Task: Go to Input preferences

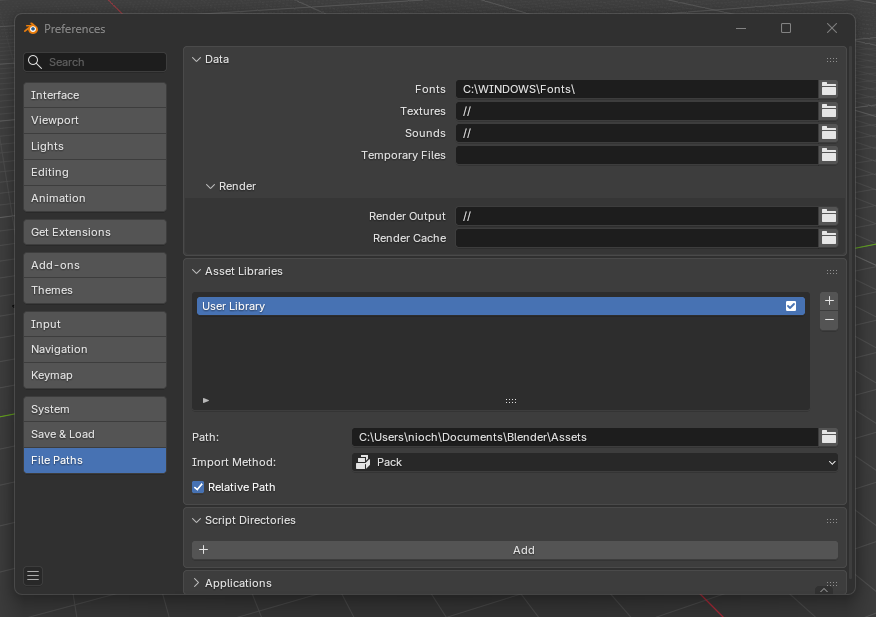Action: click(95, 324)
